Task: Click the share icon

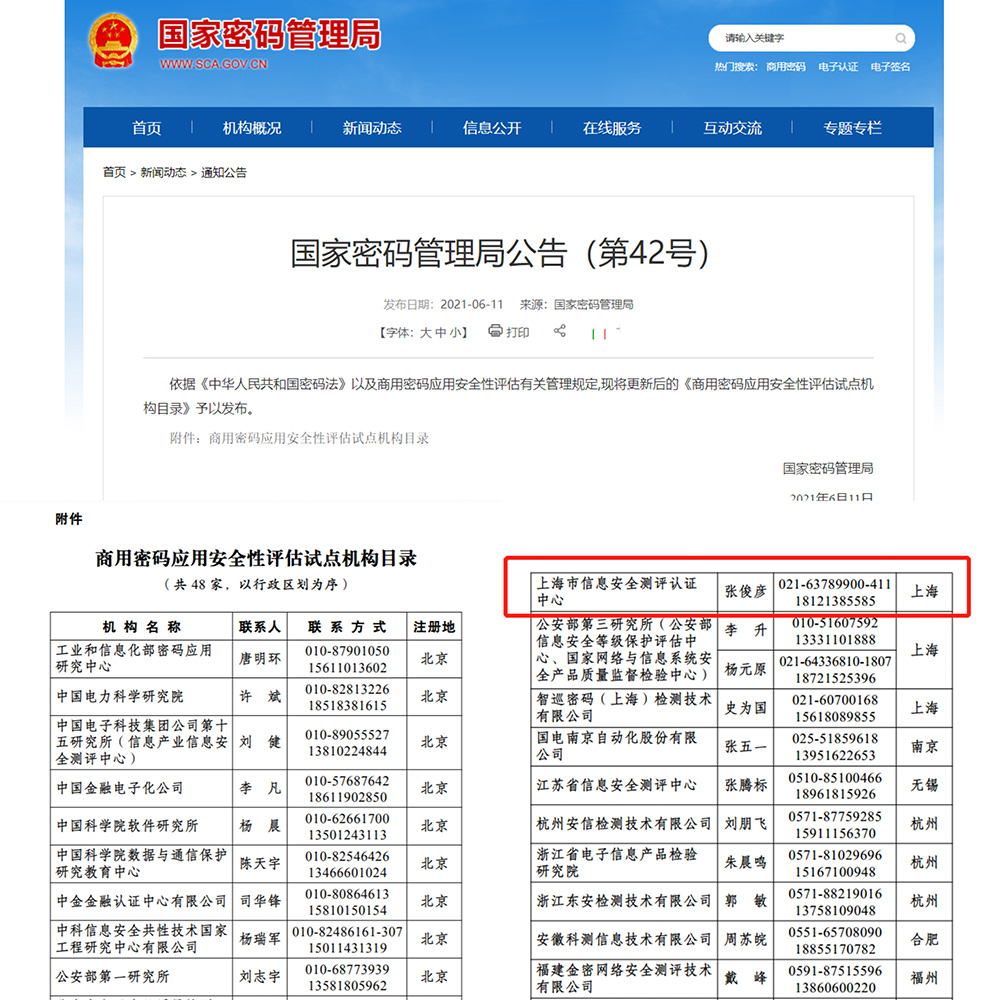Action: [559, 330]
